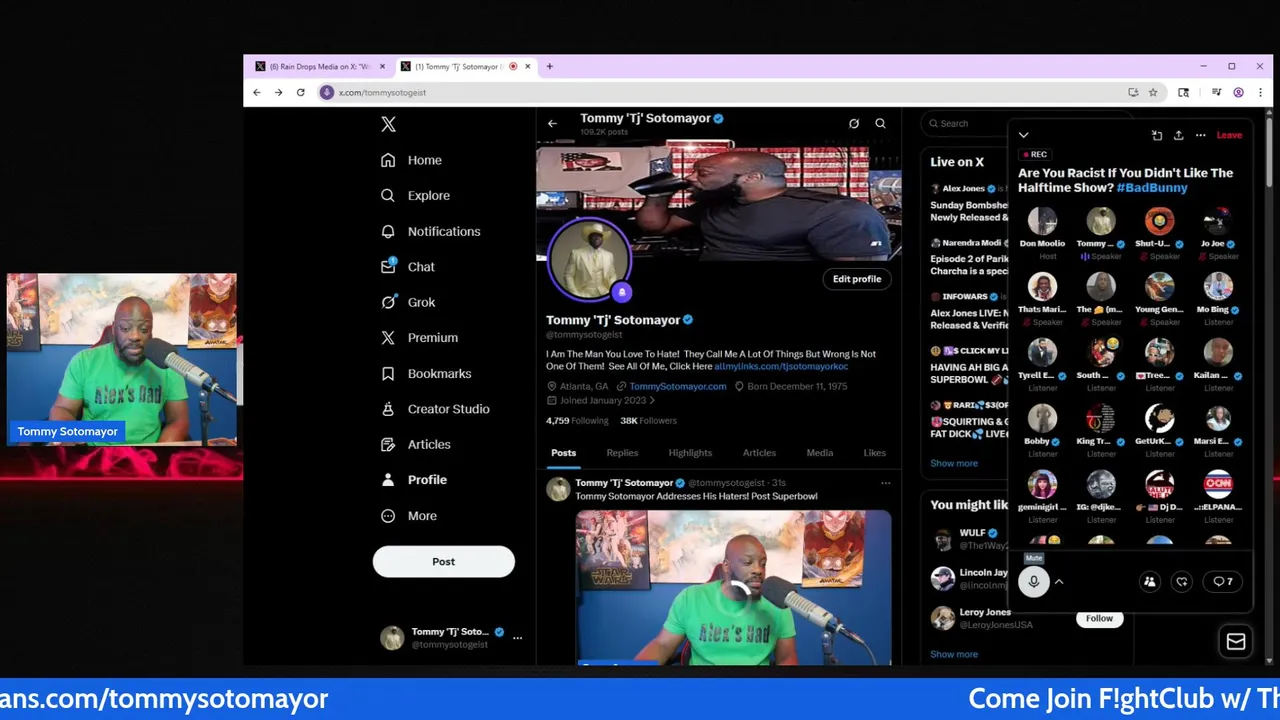
Task: Click the Grok summary icon in the profile header
Action: point(854,124)
